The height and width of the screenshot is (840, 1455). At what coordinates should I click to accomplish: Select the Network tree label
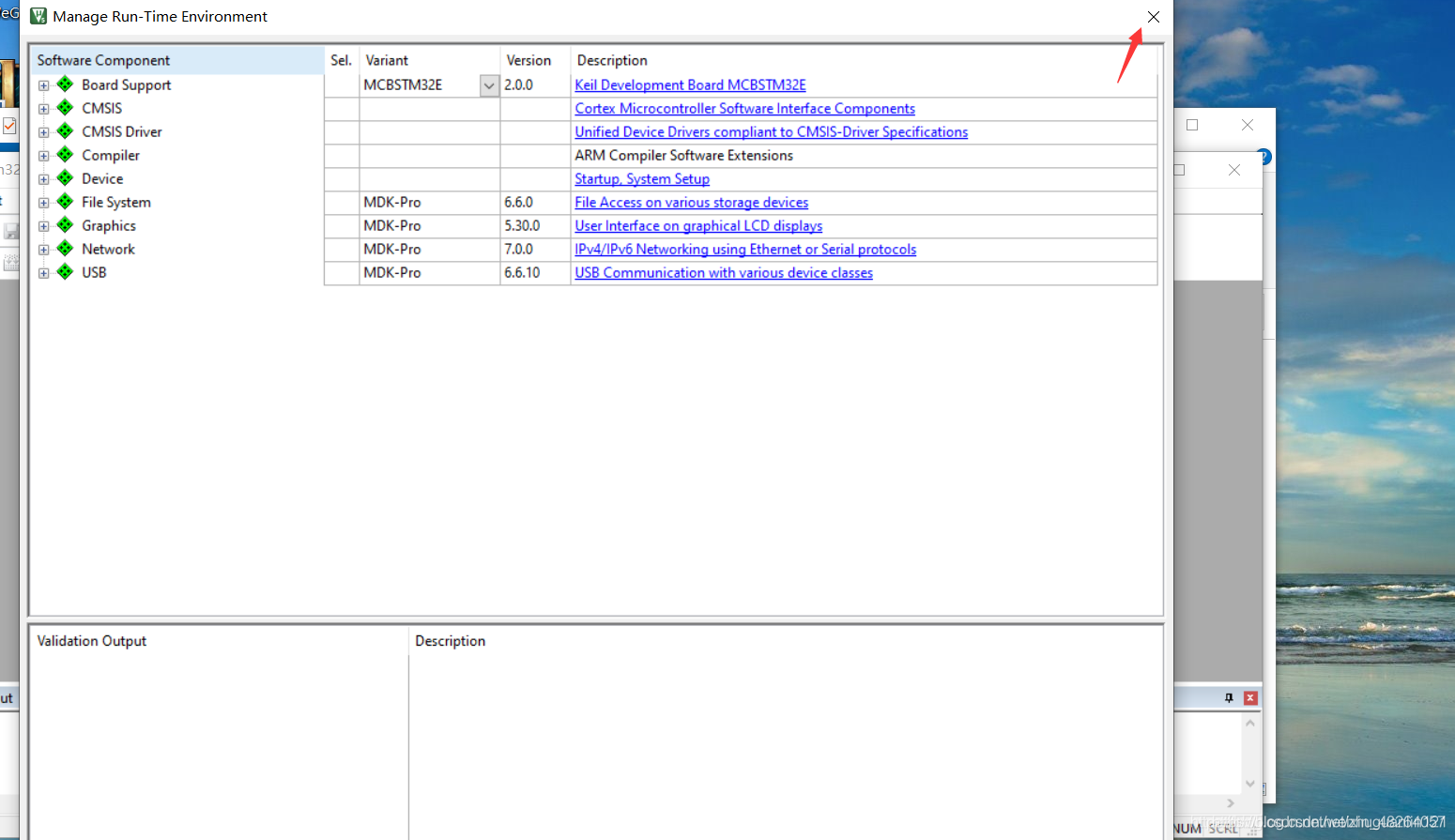pyautogui.click(x=108, y=249)
